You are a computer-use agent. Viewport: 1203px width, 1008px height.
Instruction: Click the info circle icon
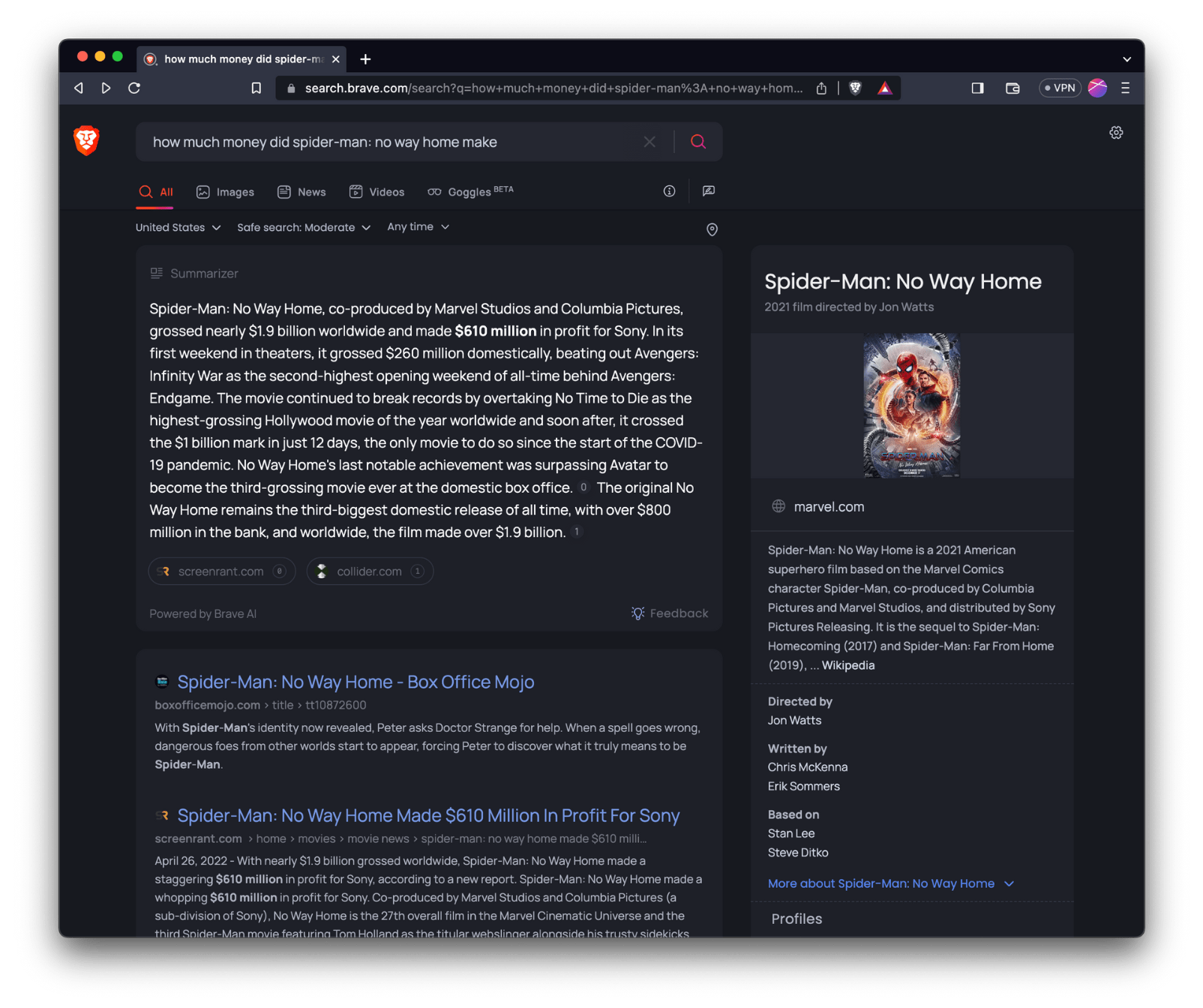pos(669,191)
